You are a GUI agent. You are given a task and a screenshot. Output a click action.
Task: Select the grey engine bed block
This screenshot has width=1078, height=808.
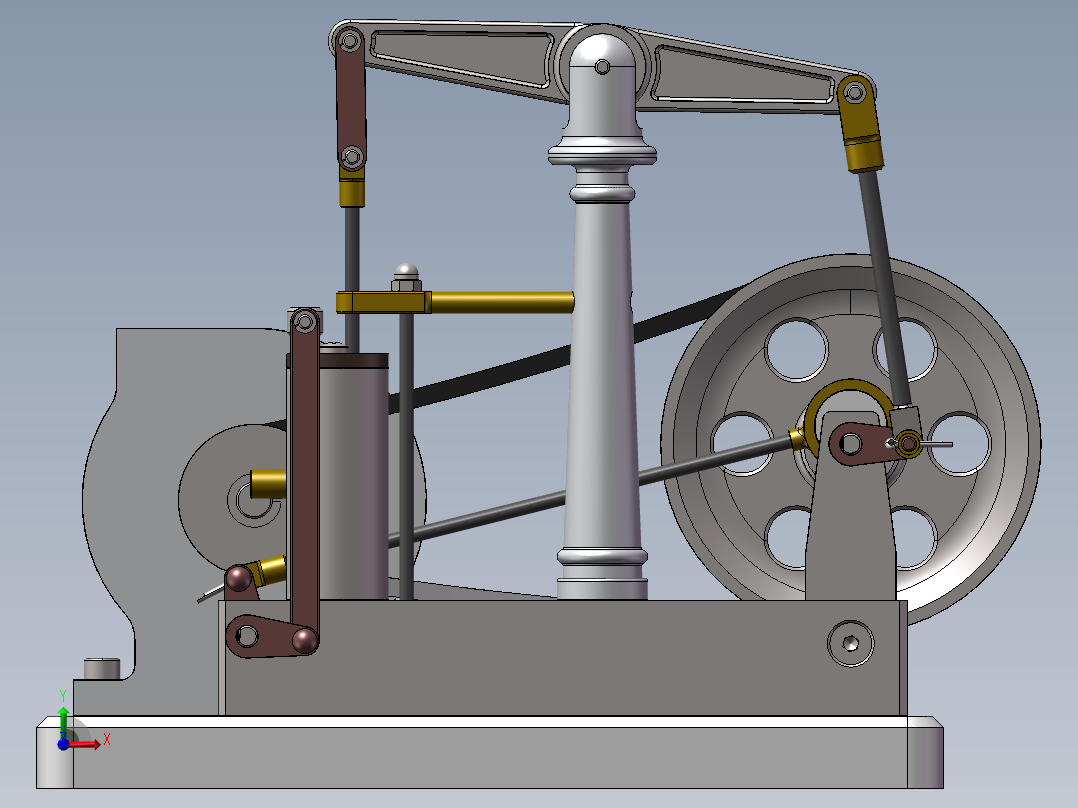[562, 657]
